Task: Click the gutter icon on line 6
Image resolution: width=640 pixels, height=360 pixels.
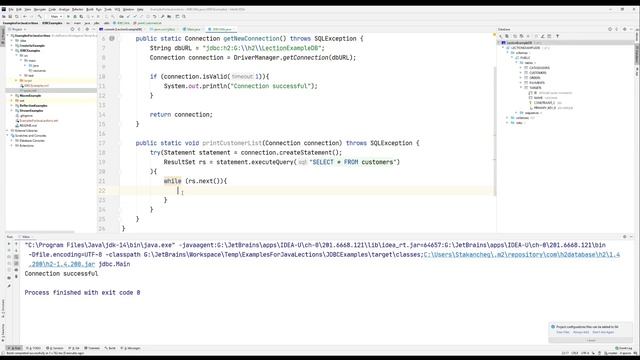Action: tap(111, 38)
